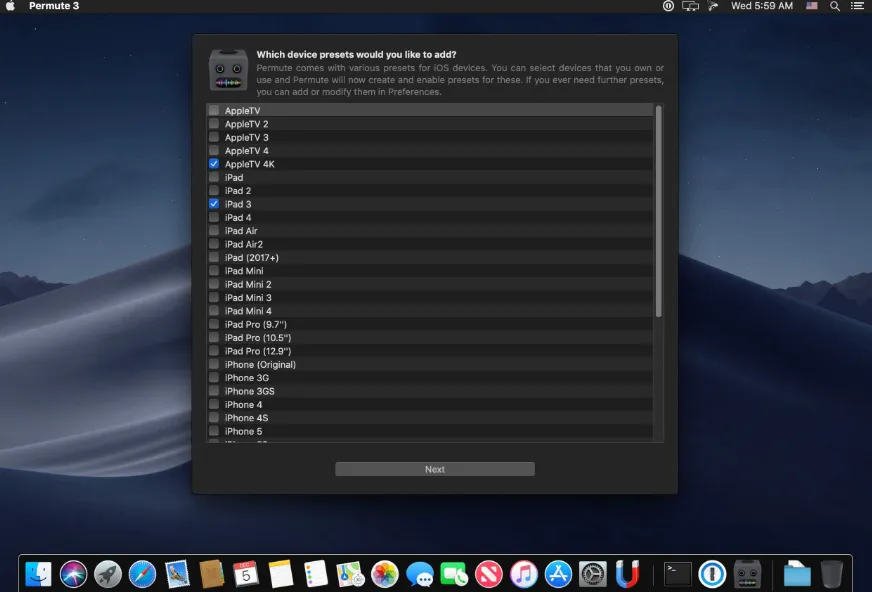Open Magnet app icon in Dock
This screenshot has width=872, height=592.
627,574
